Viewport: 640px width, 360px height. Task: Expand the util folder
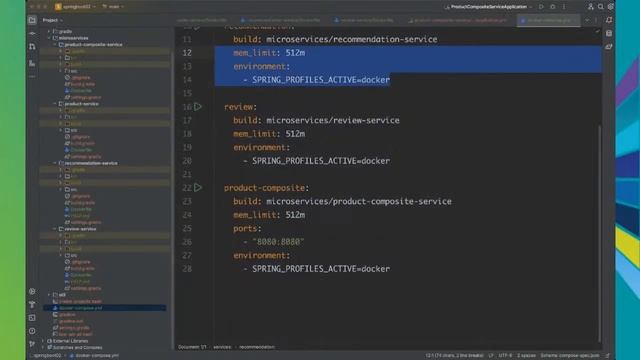(x=49, y=295)
